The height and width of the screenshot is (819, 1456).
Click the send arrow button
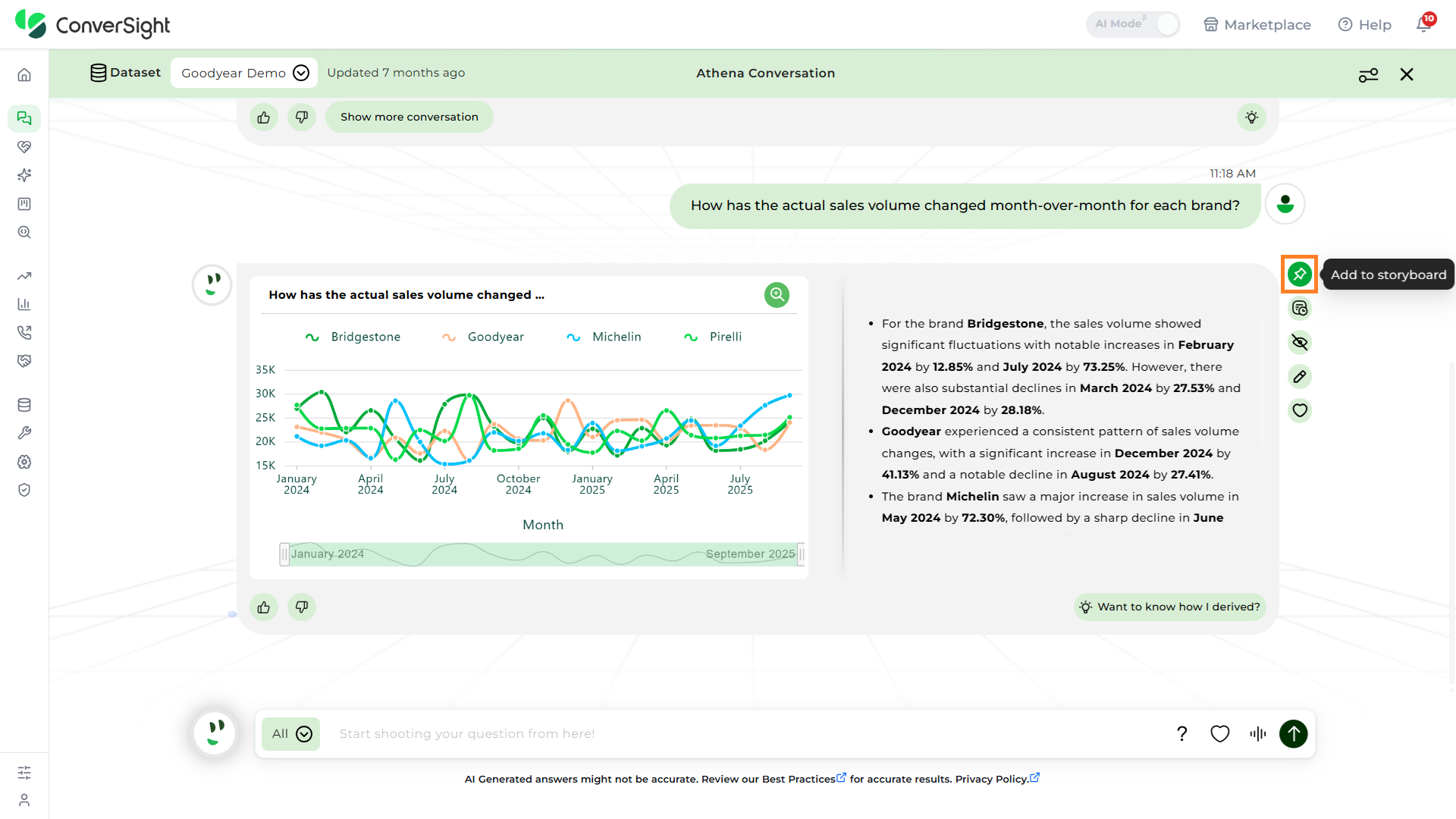tap(1294, 733)
